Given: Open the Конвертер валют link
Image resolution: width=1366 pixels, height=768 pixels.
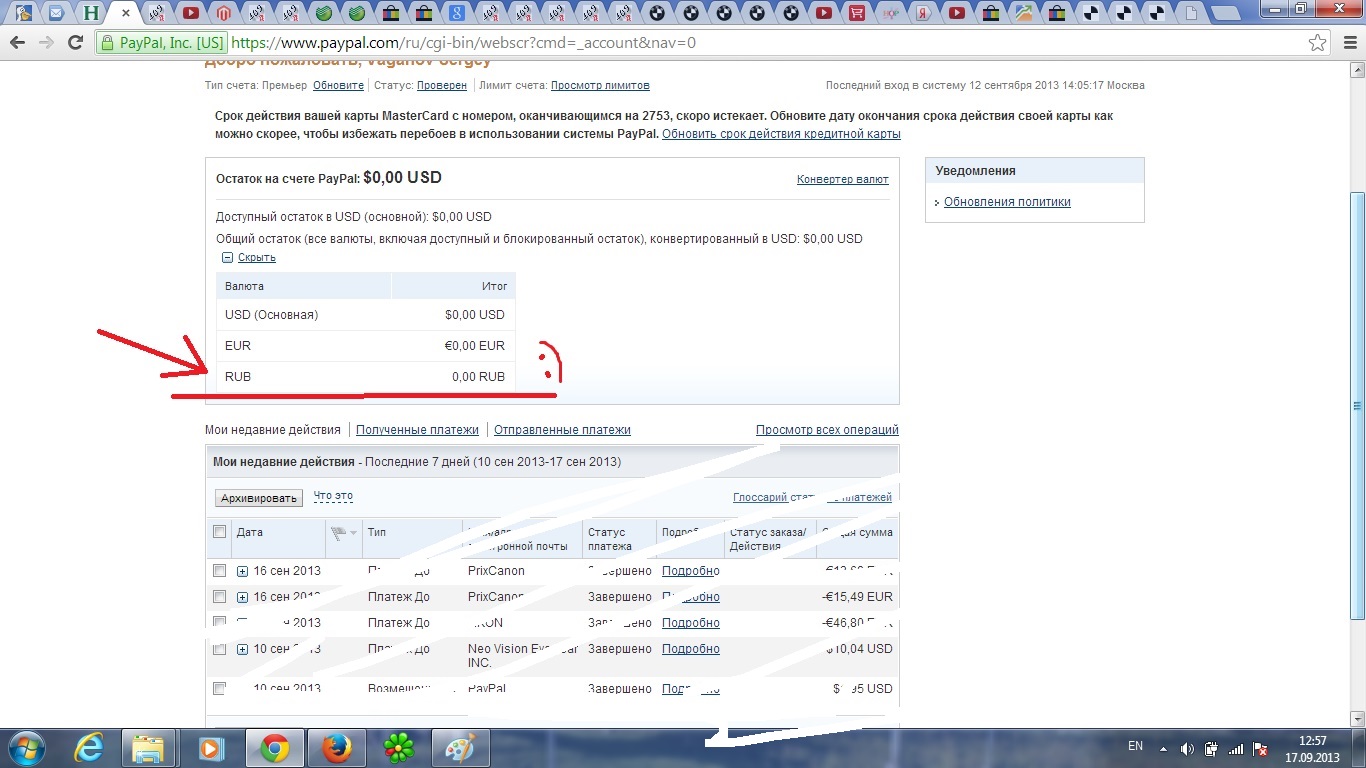Looking at the screenshot, I should (x=842, y=179).
